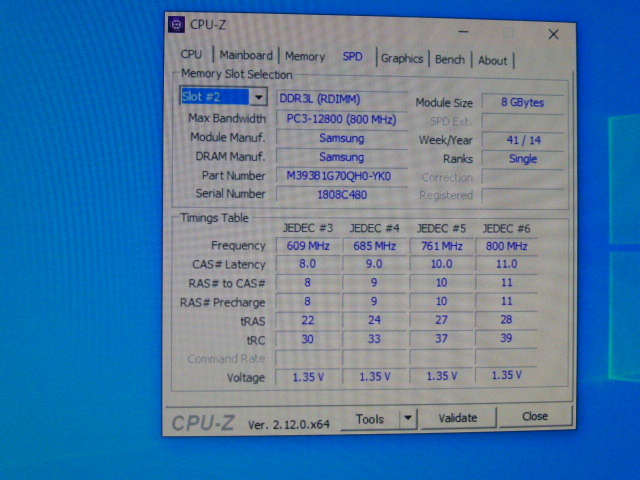The image size is (640, 480).
Task: Click the 761 MHz frequency cell
Action: [x=441, y=246]
